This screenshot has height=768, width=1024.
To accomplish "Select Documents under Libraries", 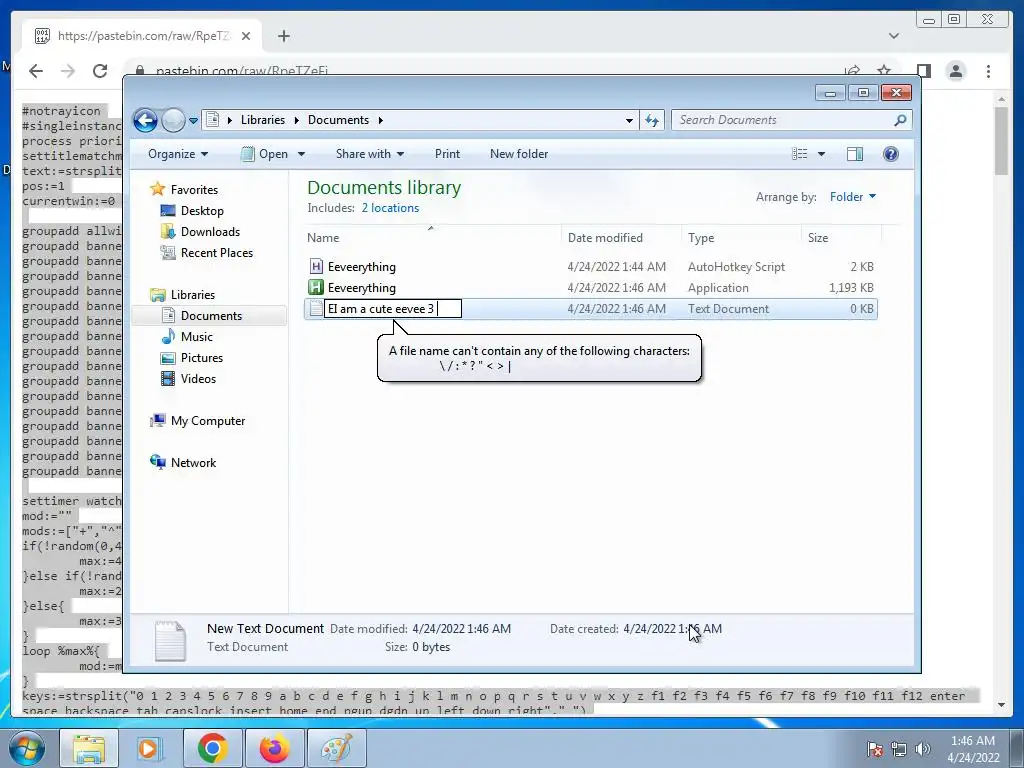I will (x=209, y=315).
